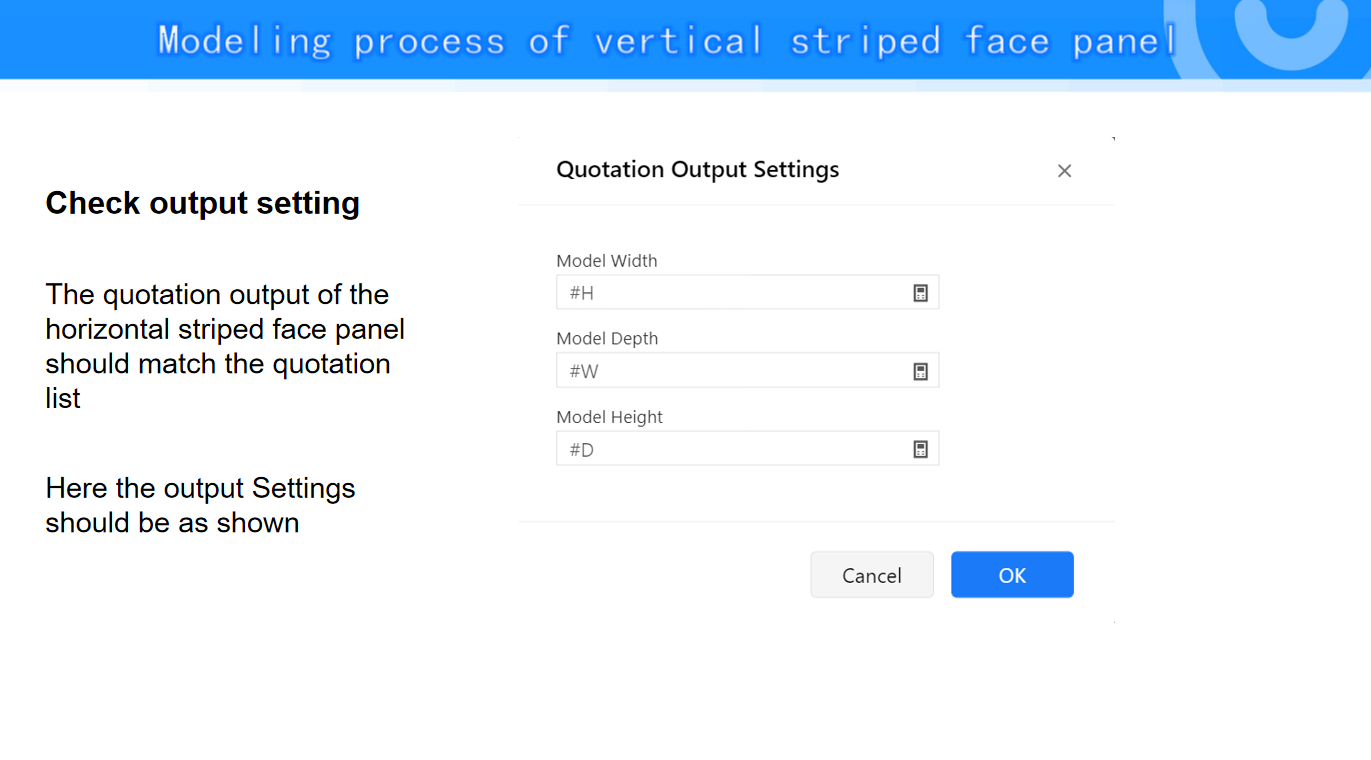Viewport: 1371px width, 760px height.
Task: Click the Model Depth label
Action: (x=607, y=339)
